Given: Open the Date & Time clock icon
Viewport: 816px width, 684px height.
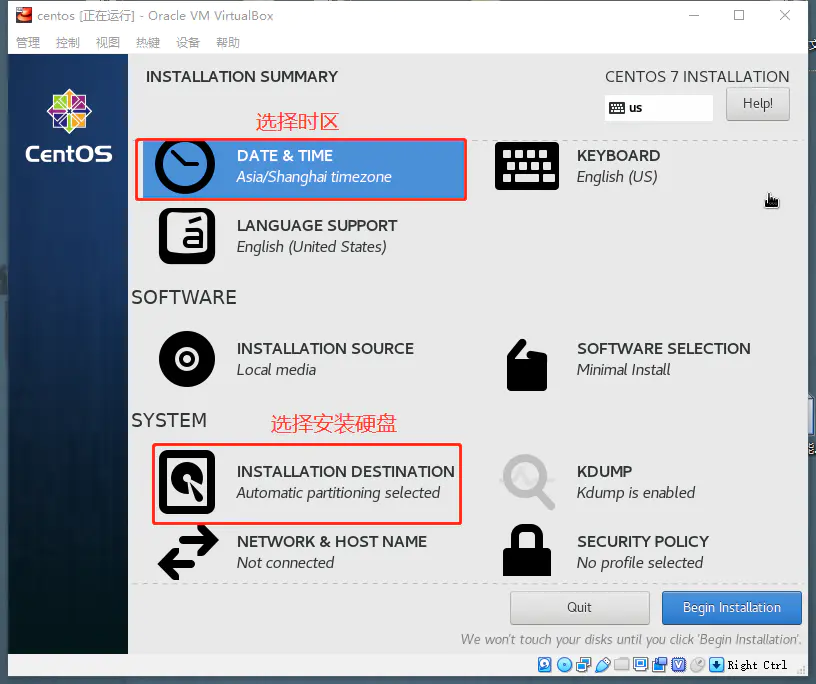Looking at the screenshot, I should (185, 166).
